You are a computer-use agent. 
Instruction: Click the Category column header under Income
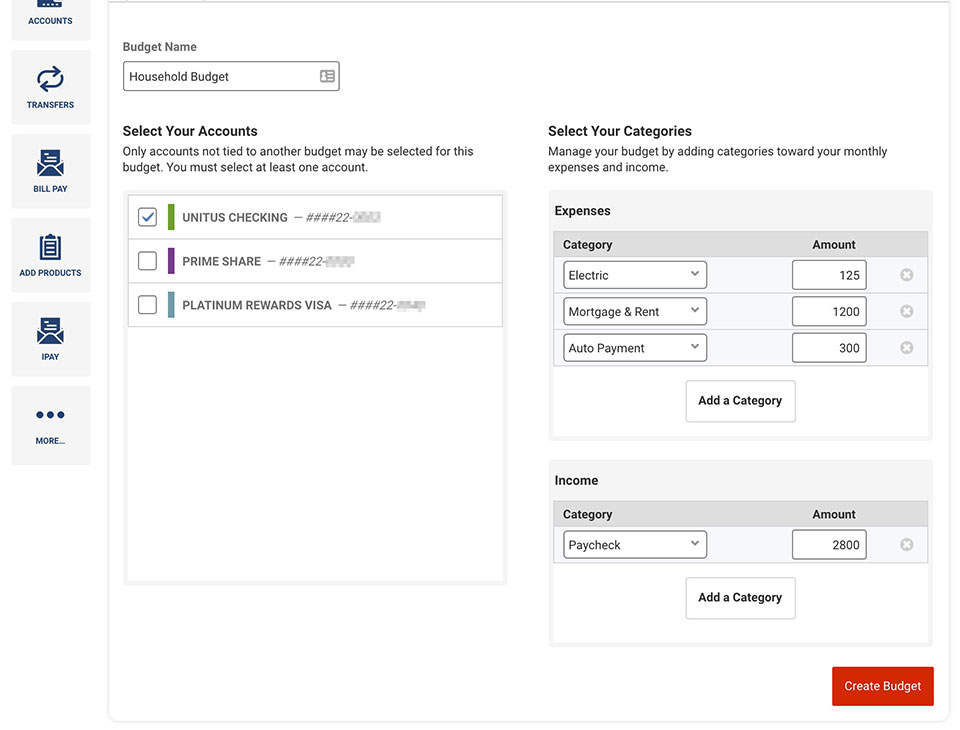[x=587, y=514]
